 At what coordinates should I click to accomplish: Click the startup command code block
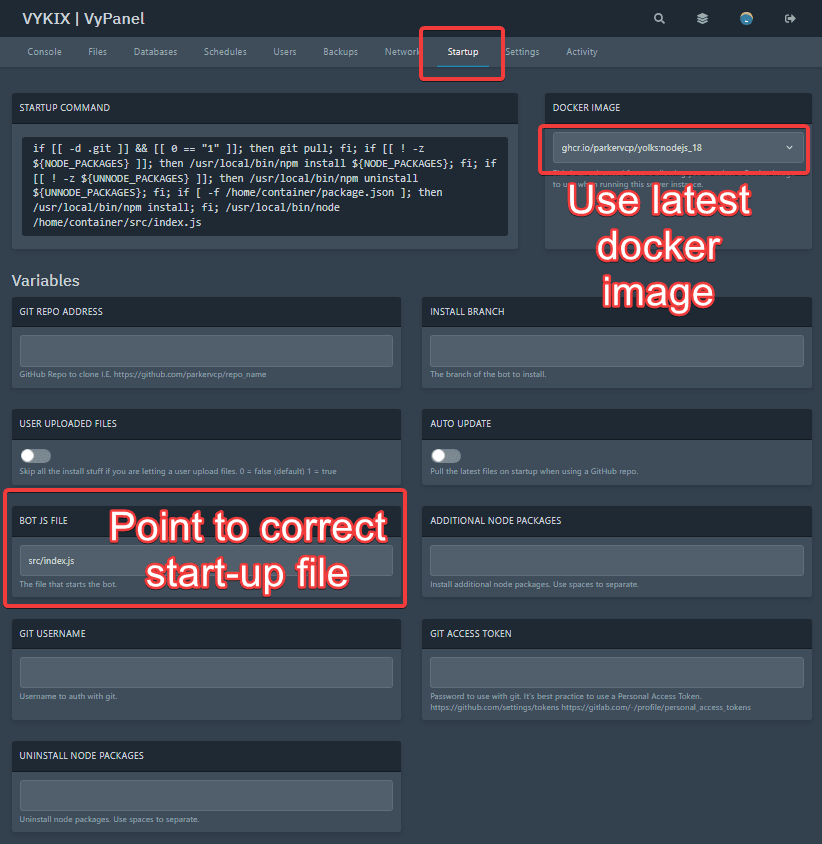[265, 186]
